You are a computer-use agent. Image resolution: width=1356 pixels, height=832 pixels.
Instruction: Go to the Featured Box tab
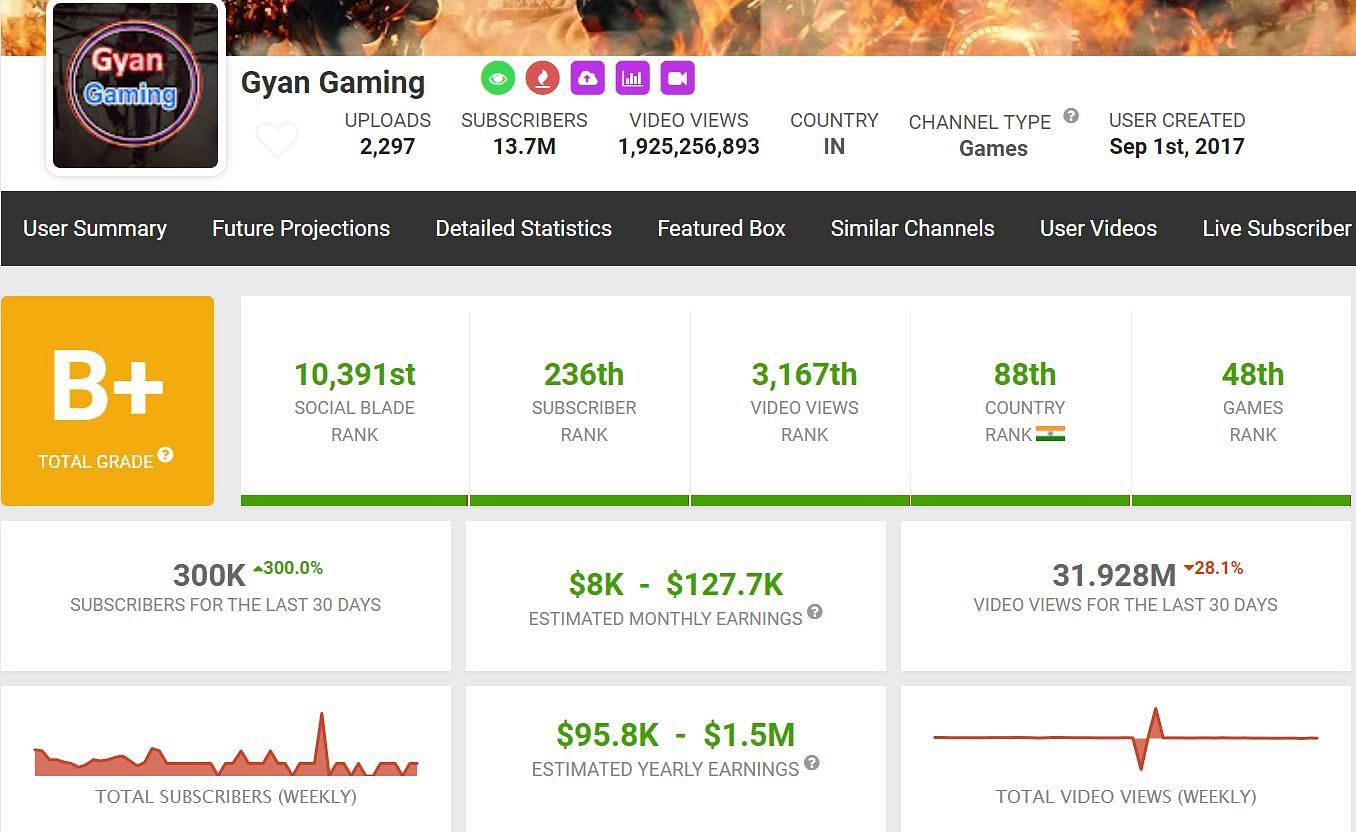pyautogui.click(x=721, y=229)
